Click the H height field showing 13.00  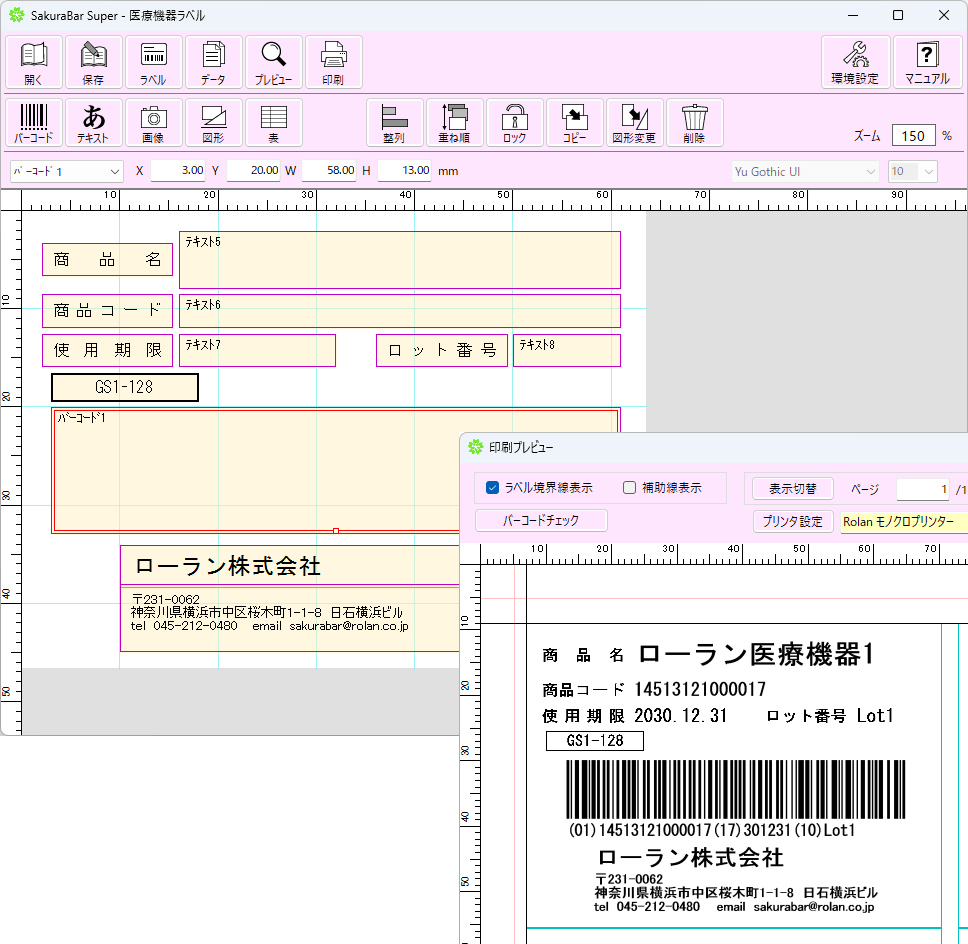click(x=404, y=170)
